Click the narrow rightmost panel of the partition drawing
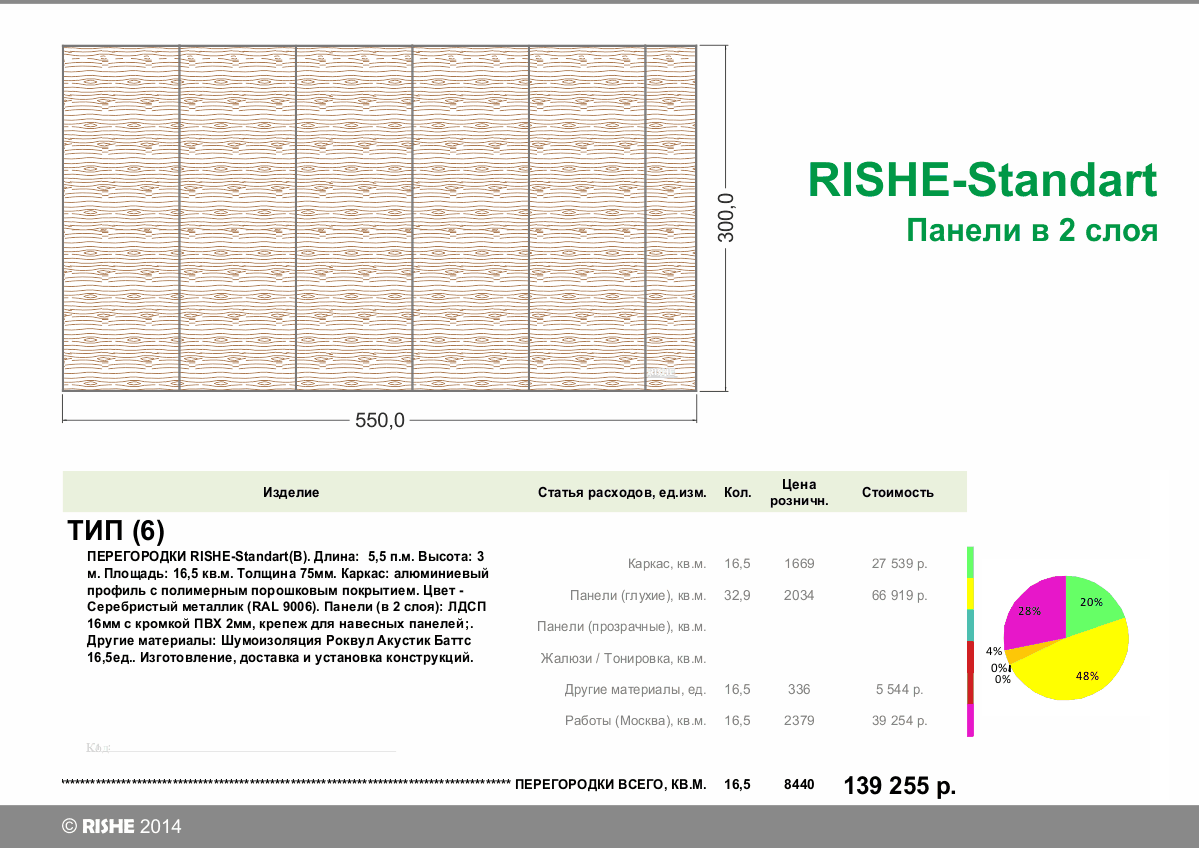 point(671,218)
